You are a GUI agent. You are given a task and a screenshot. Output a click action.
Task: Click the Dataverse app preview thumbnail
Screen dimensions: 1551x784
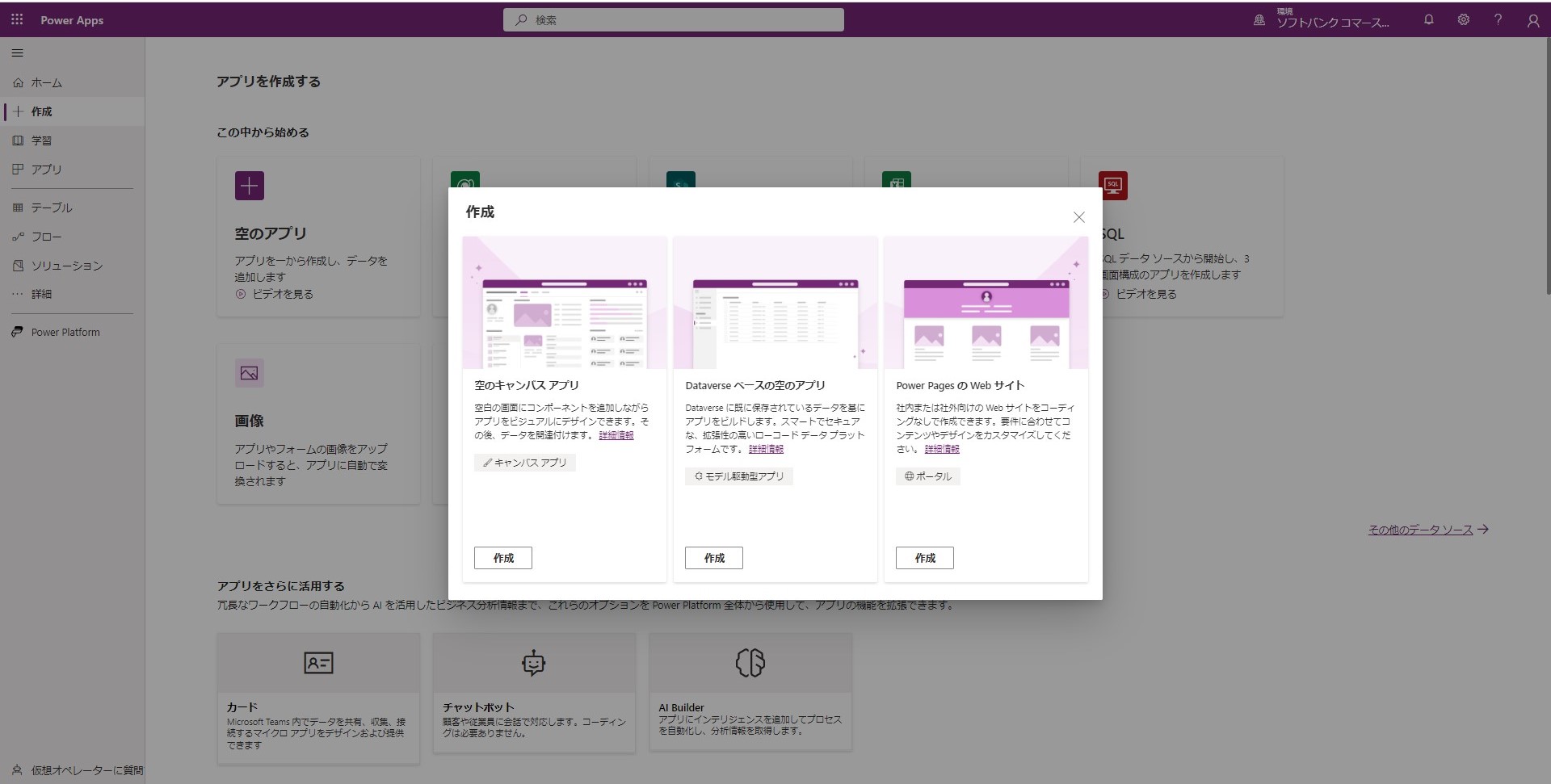(775, 303)
